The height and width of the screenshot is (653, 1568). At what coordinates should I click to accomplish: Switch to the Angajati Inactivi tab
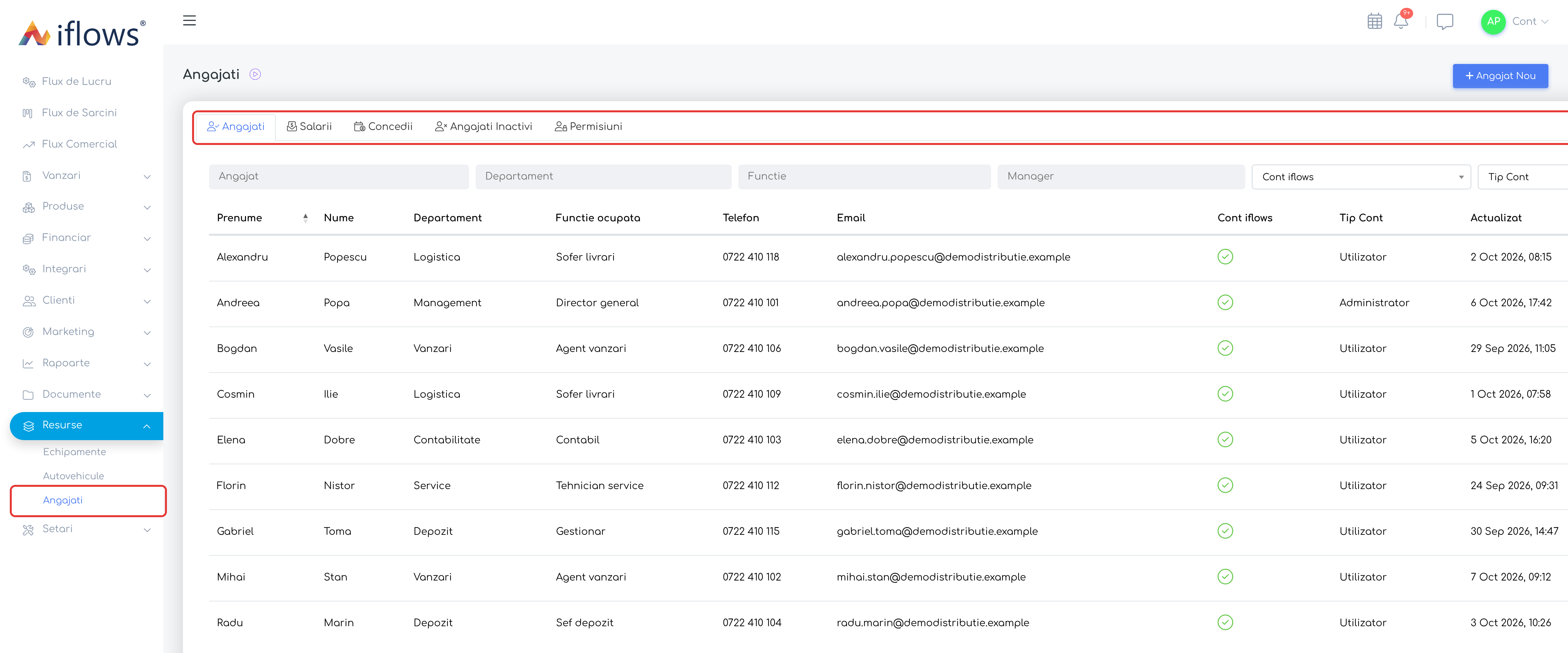pyautogui.click(x=484, y=127)
